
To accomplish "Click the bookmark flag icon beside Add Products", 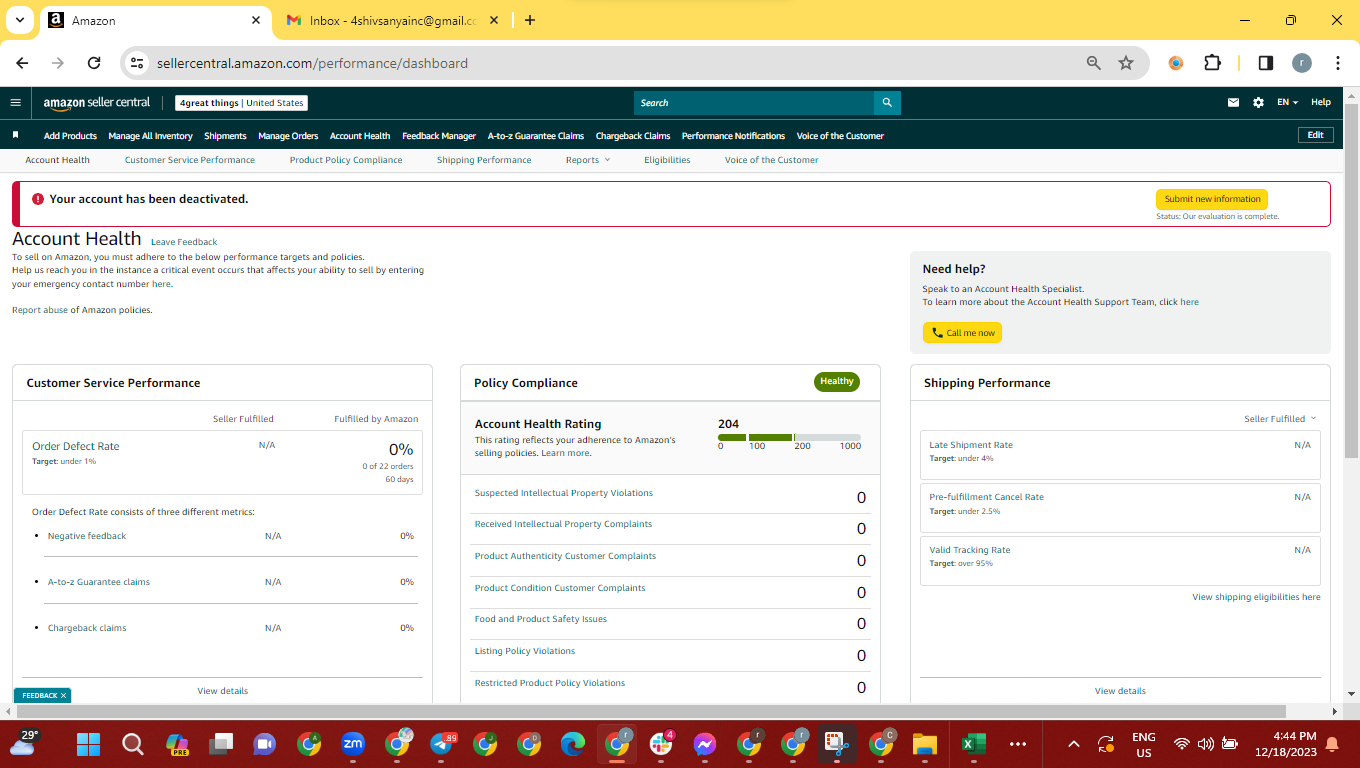I will [15, 135].
